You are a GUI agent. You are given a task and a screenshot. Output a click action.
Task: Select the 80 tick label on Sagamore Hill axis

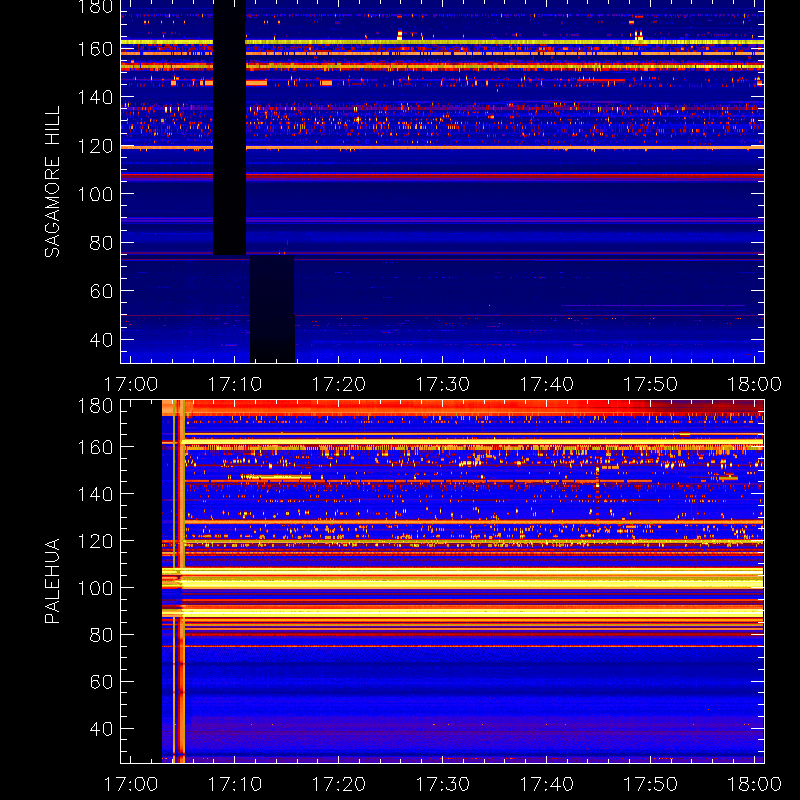point(101,242)
